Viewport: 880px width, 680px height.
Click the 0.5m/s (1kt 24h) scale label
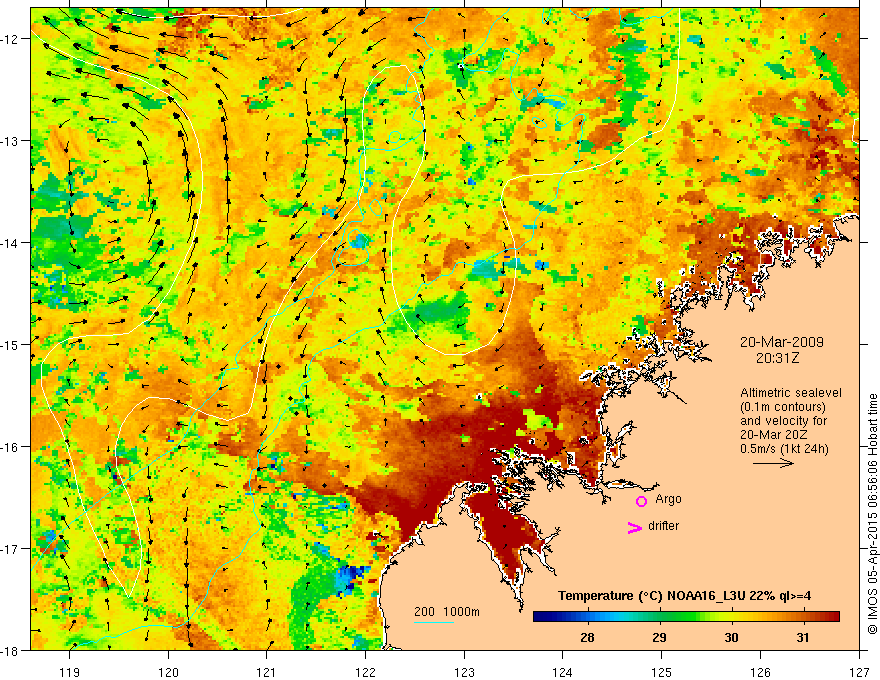tap(784, 449)
